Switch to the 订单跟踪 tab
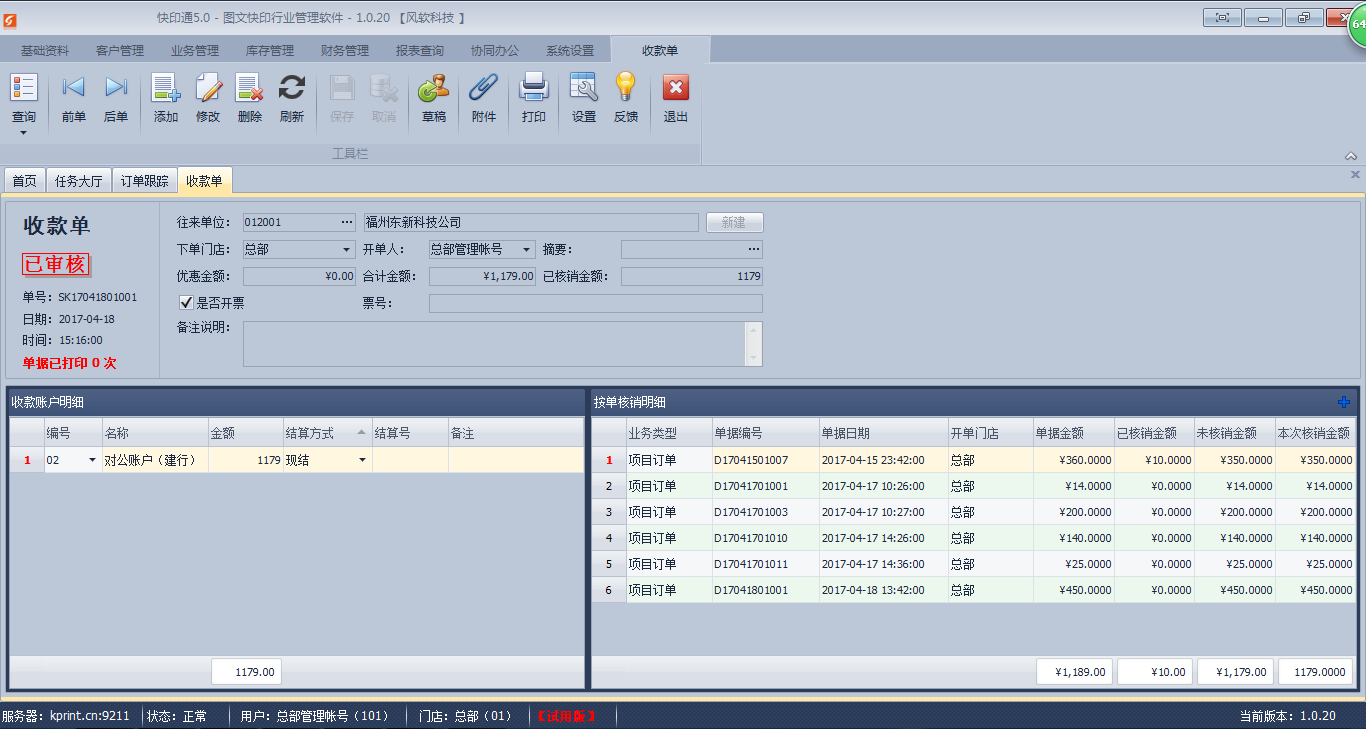The width and height of the screenshot is (1366, 729). click(x=144, y=181)
